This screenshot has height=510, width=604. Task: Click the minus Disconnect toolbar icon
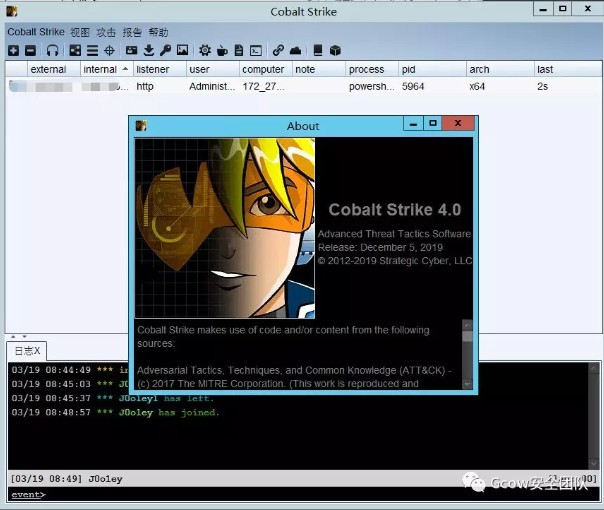30,50
